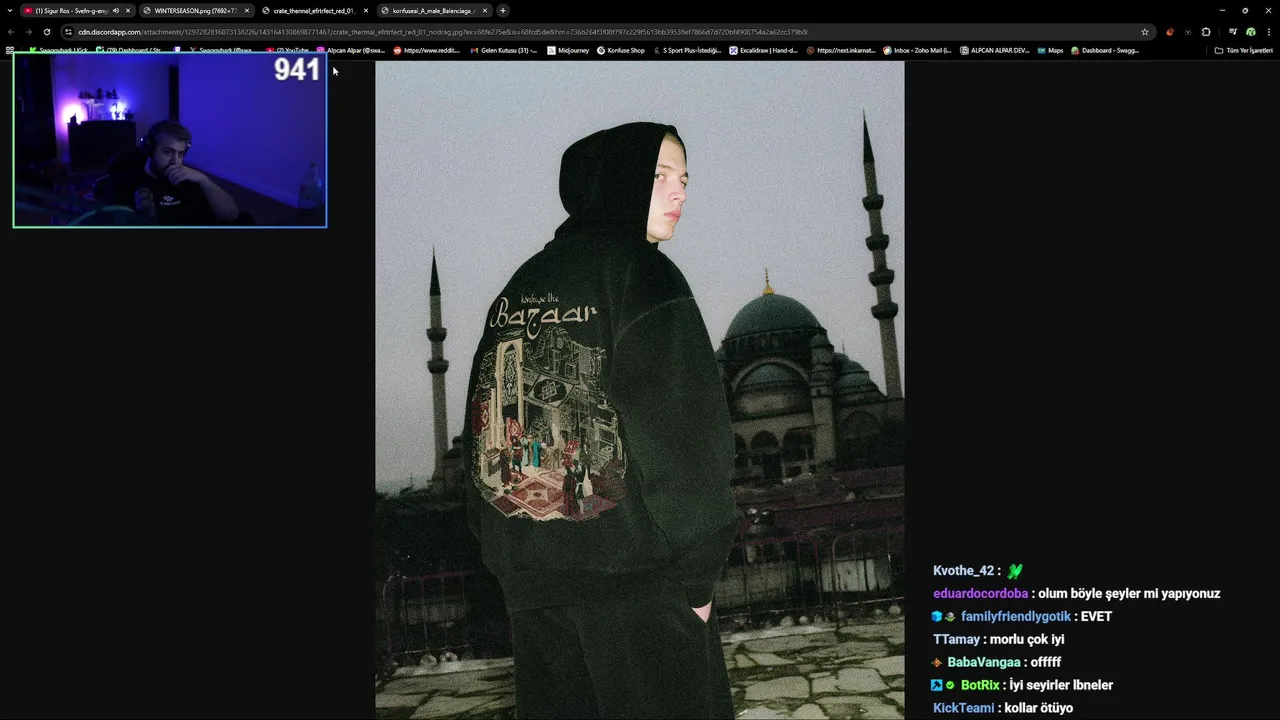Click username eduardocordoba in chat

click(x=981, y=594)
